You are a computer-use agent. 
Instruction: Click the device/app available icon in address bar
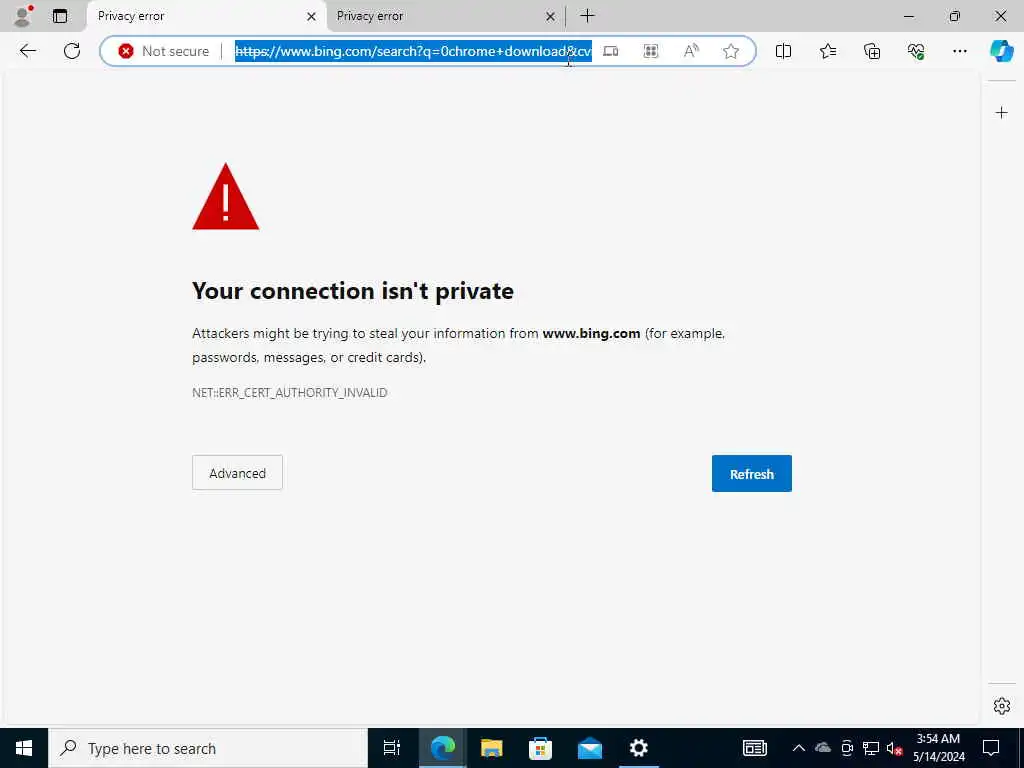(x=611, y=51)
